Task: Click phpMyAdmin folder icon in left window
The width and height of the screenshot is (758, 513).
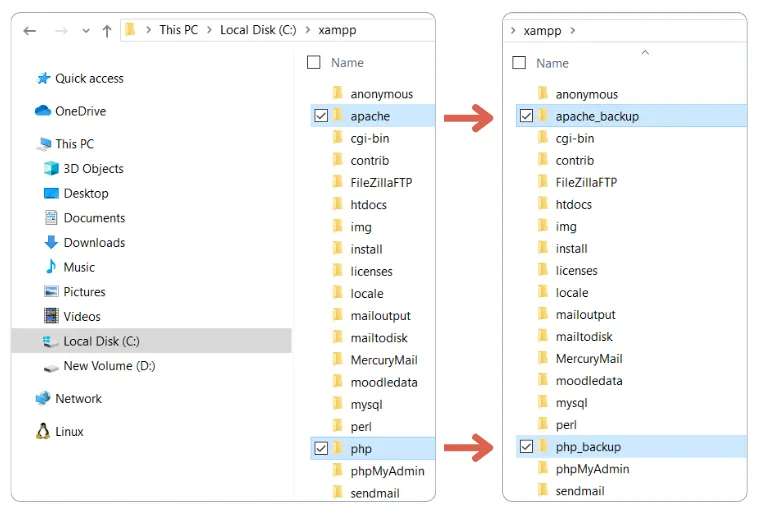Action: coord(338,470)
